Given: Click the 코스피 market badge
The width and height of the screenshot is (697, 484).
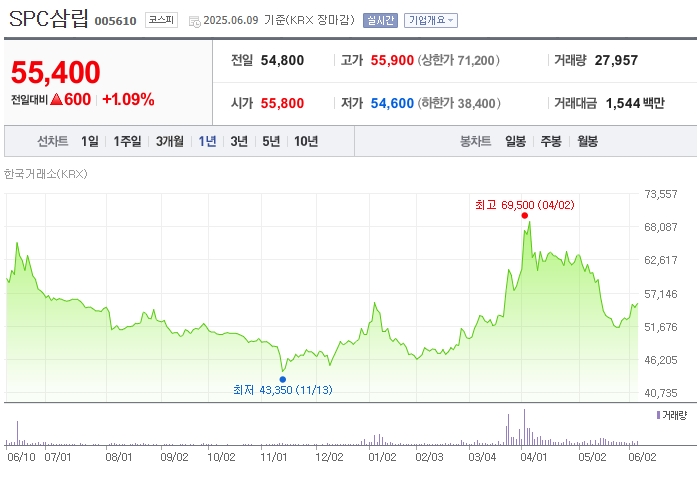Looking at the screenshot, I should (x=161, y=20).
